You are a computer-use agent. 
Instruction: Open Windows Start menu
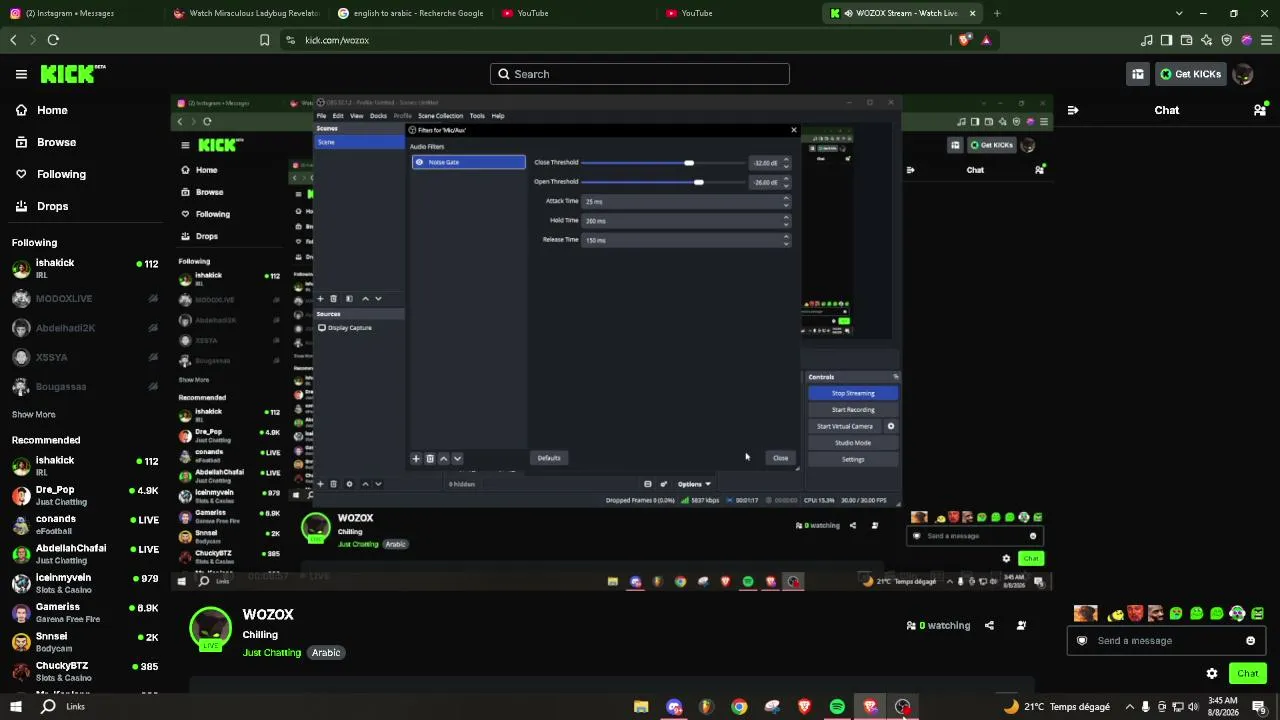pyautogui.click(x=16, y=707)
